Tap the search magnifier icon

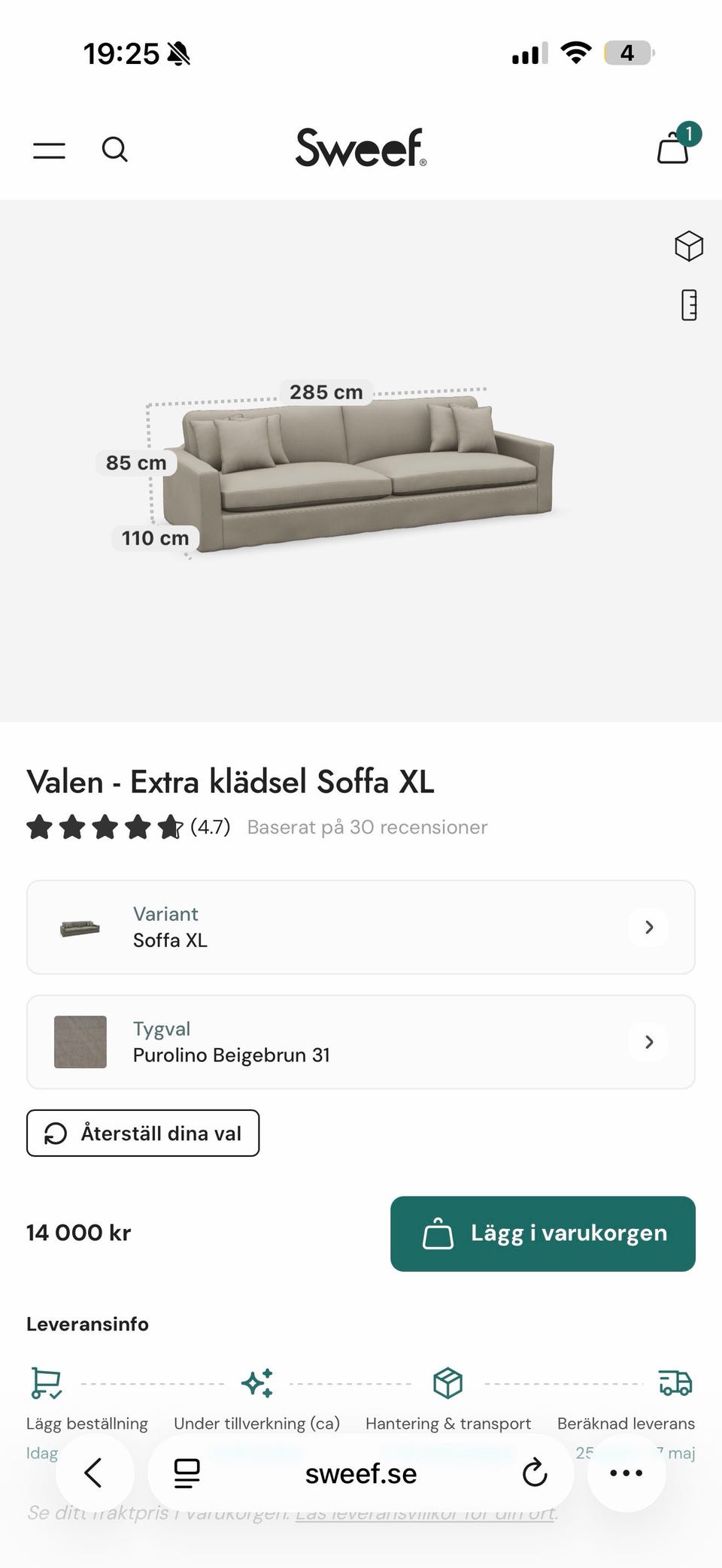click(x=114, y=149)
